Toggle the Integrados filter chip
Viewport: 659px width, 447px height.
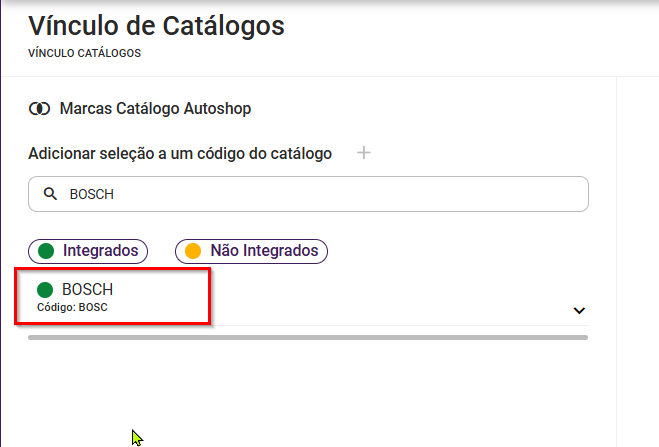point(88,251)
